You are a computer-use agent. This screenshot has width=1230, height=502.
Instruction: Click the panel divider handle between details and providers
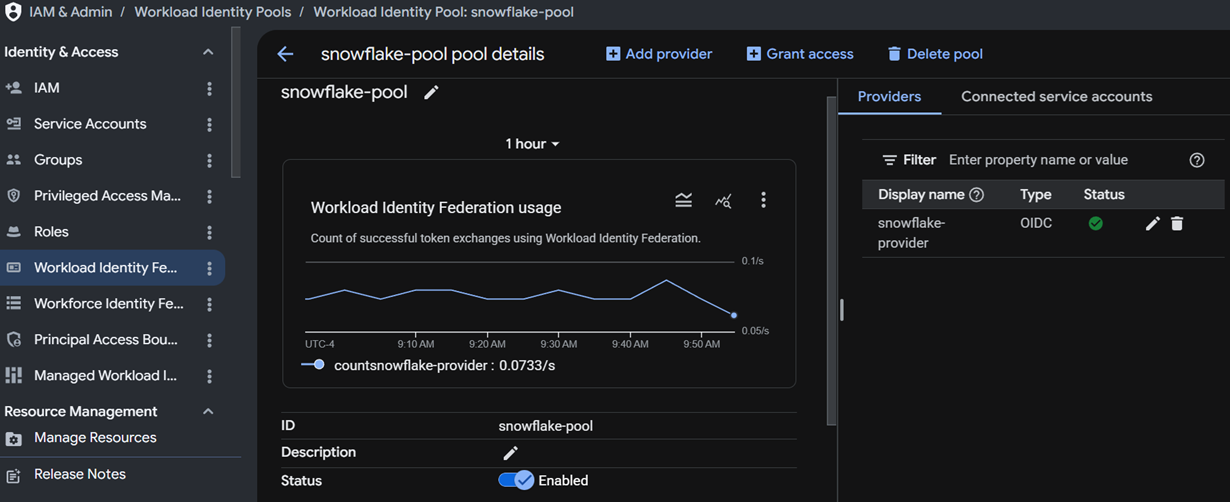(842, 310)
